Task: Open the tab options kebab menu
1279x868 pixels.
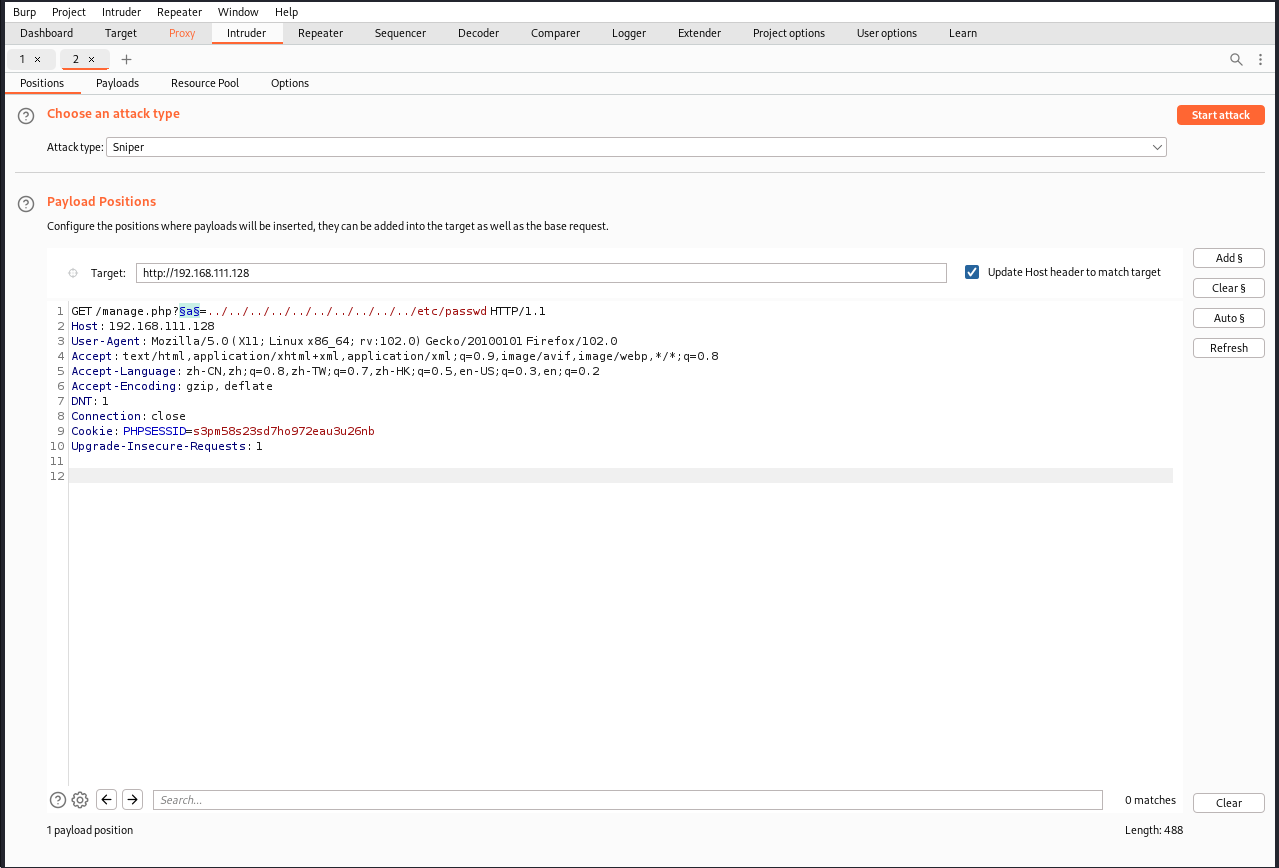Action: click(1258, 60)
